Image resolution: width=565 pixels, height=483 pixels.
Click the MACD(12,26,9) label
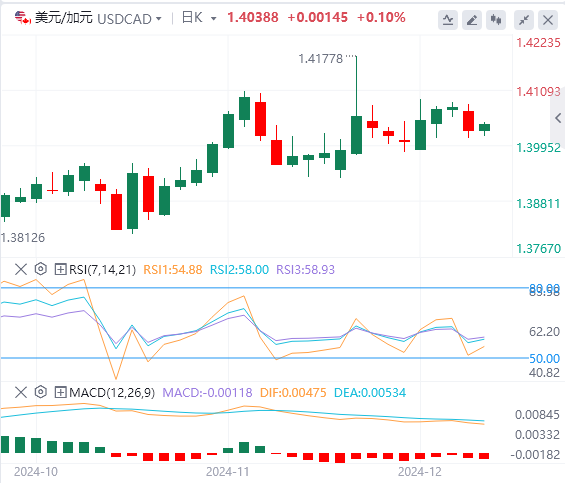coord(112,393)
